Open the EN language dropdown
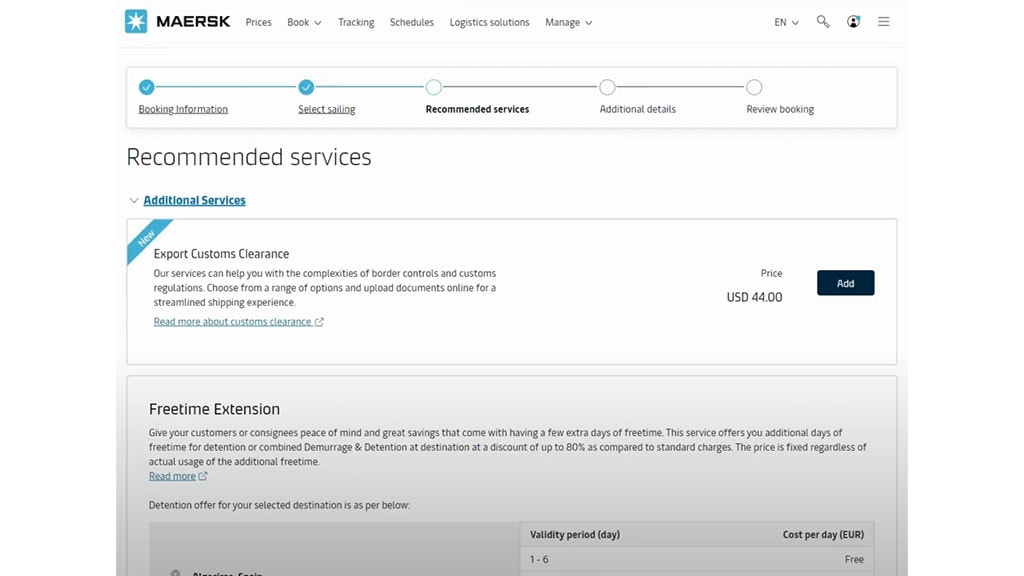The height and width of the screenshot is (576, 1024). coord(786,21)
